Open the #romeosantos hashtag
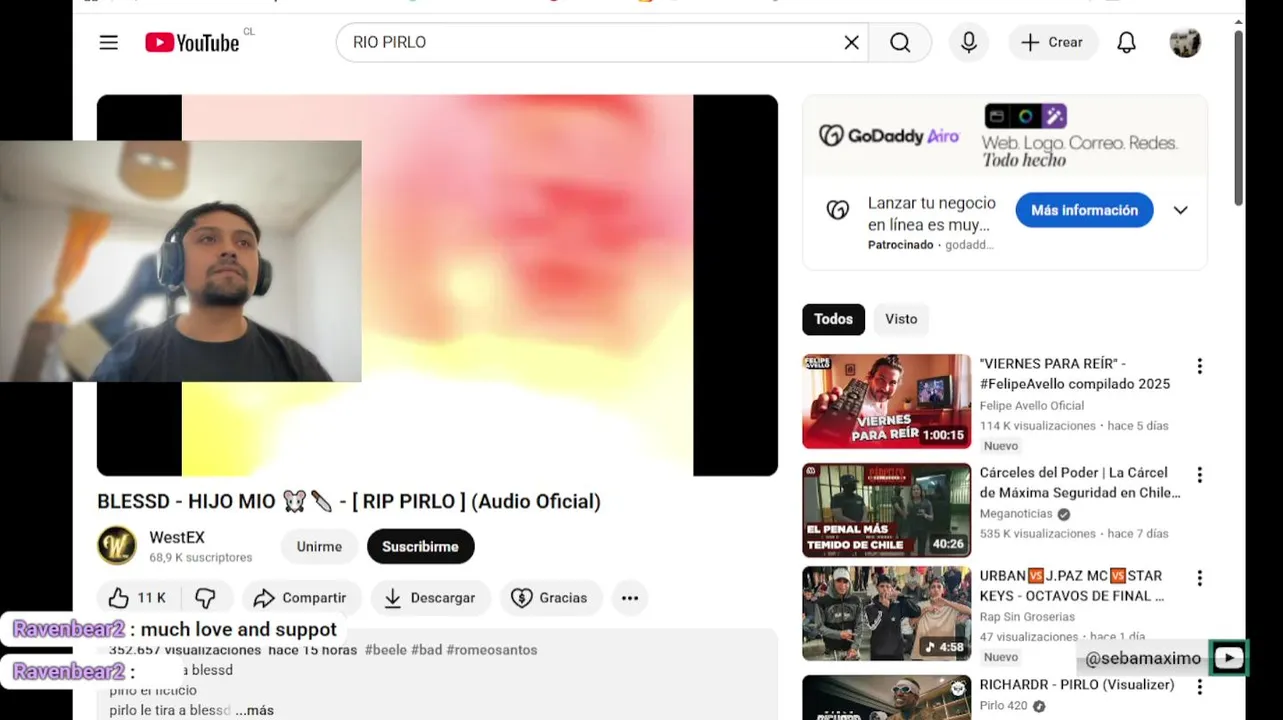This screenshot has width=1283, height=720. click(x=492, y=650)
